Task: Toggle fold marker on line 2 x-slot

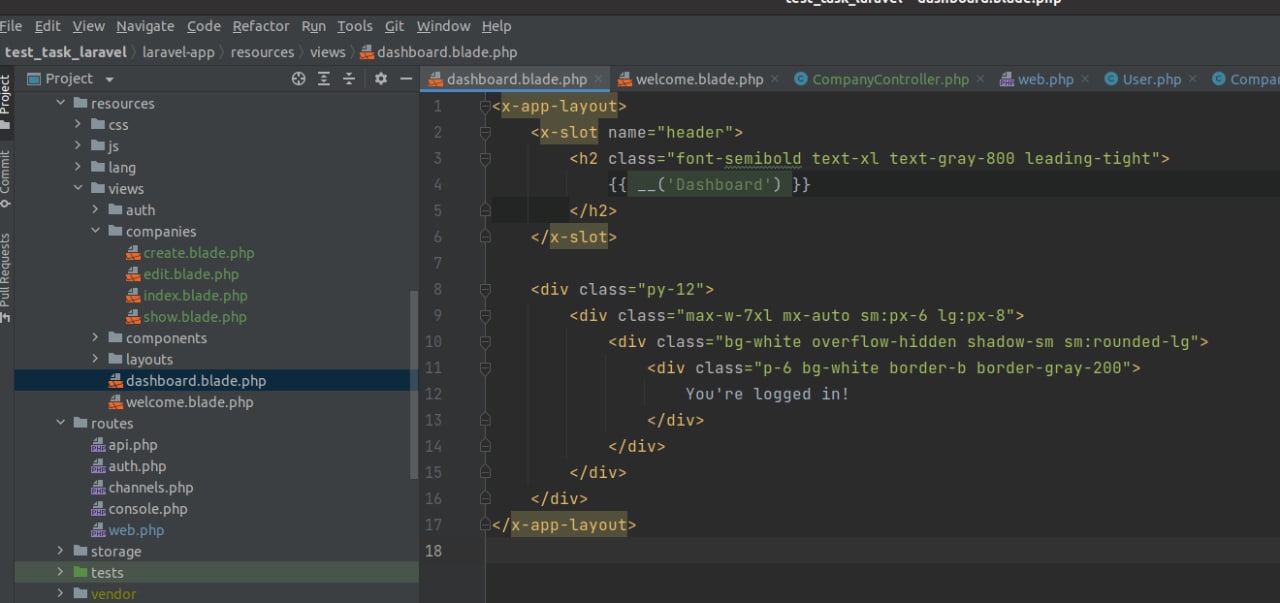Action: pyautogui.click(x=485, y=132)
